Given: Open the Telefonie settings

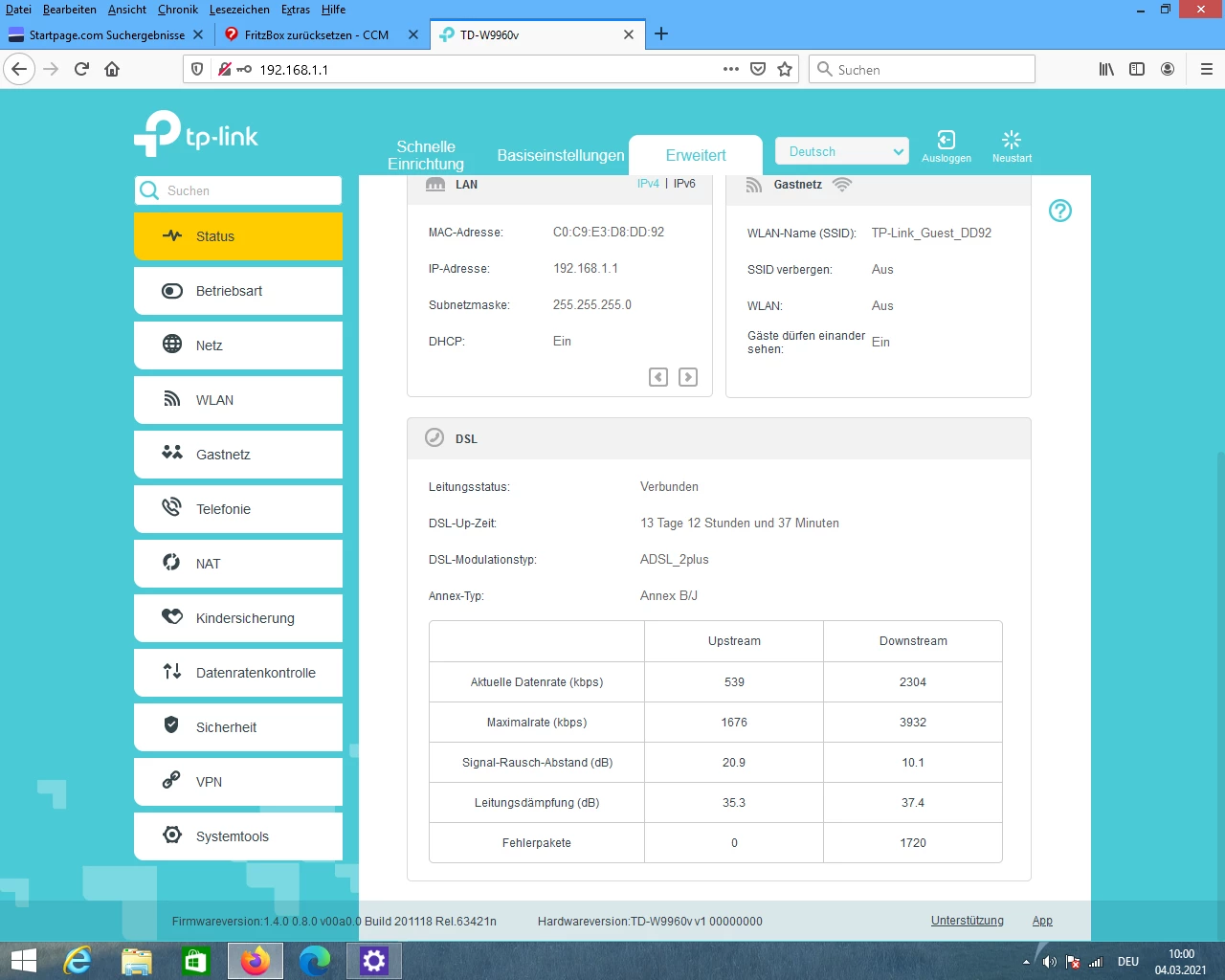Looking at the screenshot, I should pos(238,509).
